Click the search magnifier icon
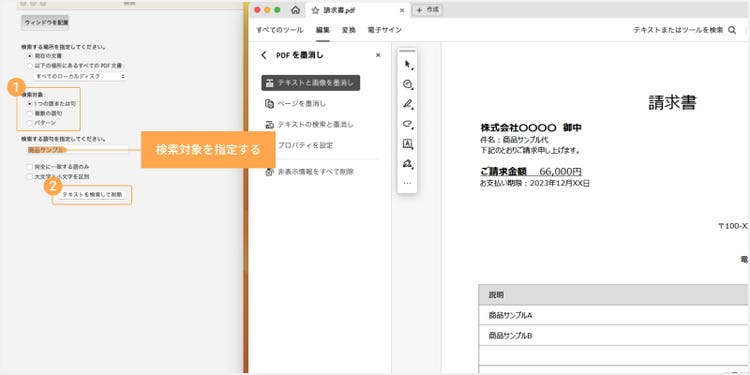The image size is (750, 375). 732,30
